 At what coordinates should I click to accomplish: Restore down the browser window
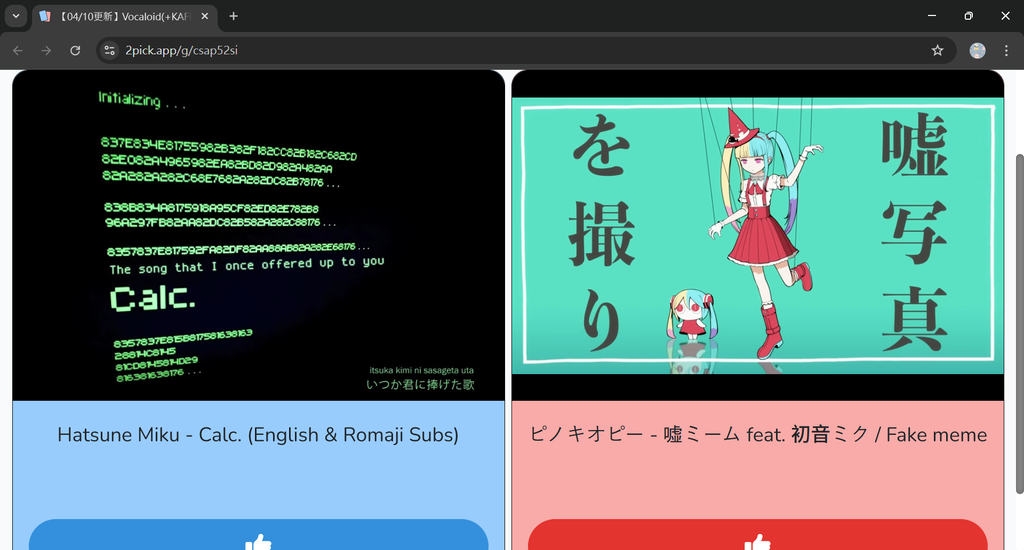click(x=968, y=16)
